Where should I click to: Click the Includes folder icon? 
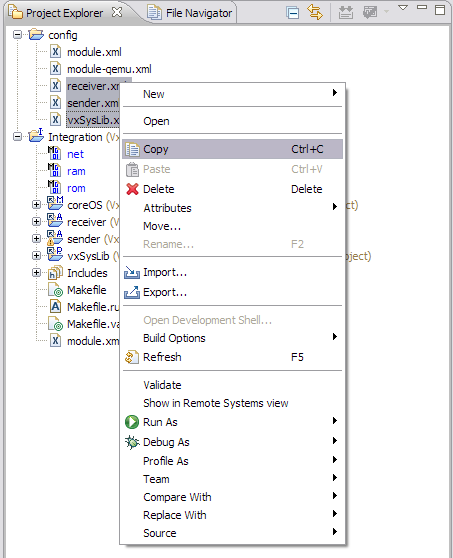click(x=56, y=273)
